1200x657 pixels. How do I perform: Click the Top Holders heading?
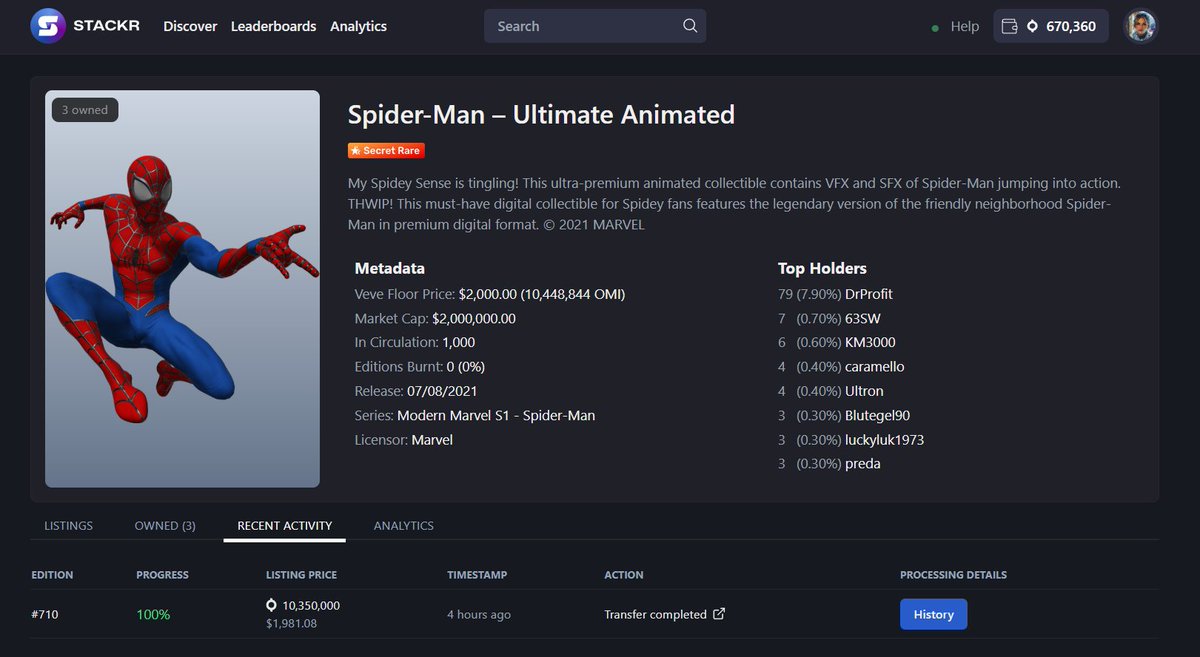pyautogui.click(x=822, y=268)
